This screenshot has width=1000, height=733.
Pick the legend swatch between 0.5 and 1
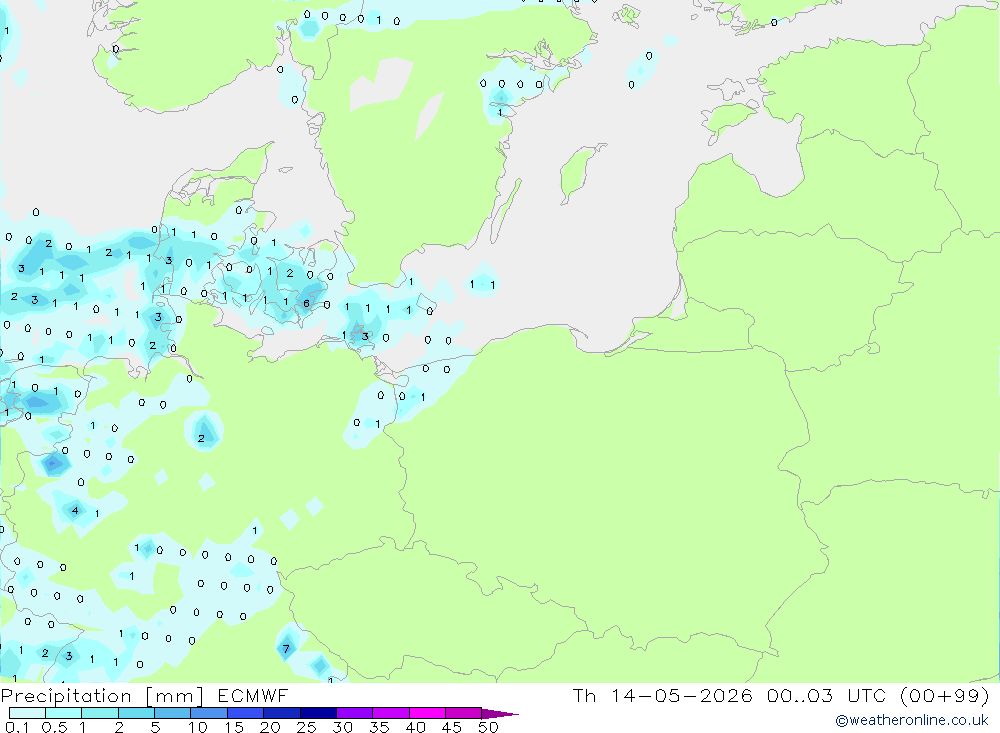64,713
